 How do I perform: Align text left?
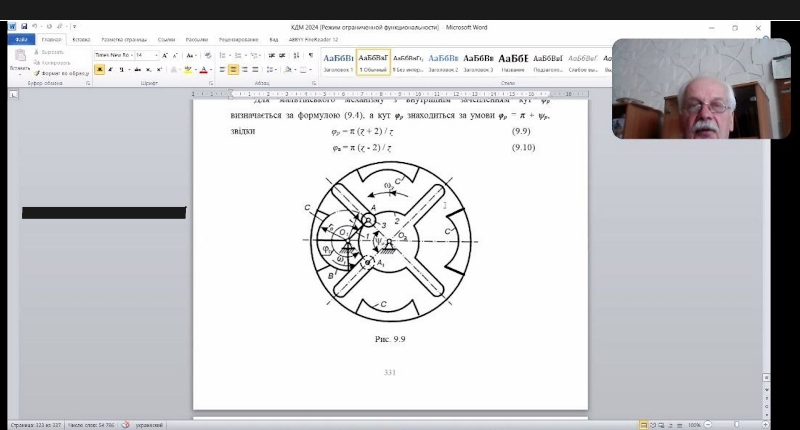pos(222,69)
